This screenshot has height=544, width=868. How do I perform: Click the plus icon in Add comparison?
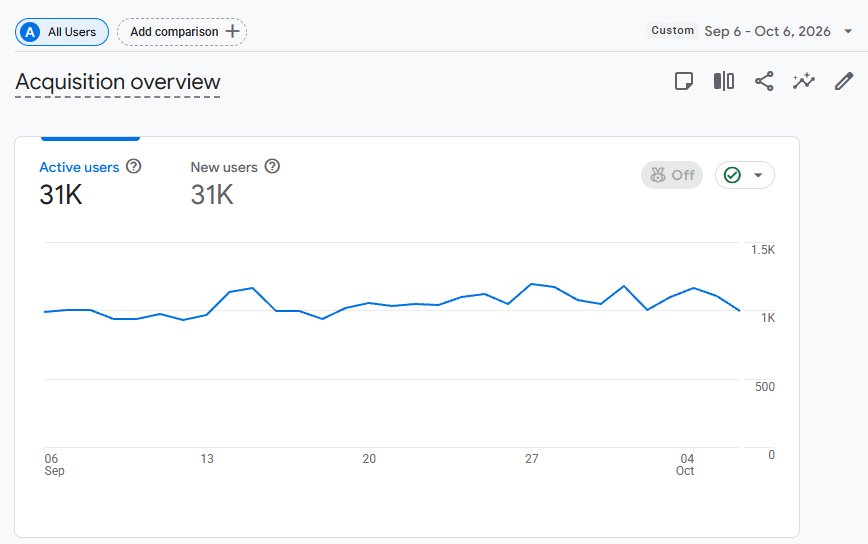coord(232,32)
